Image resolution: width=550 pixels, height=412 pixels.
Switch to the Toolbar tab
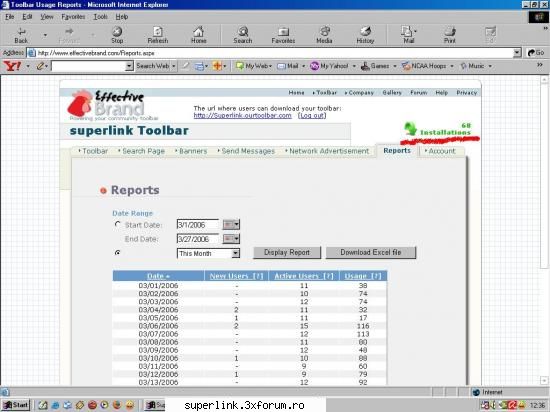93,151
